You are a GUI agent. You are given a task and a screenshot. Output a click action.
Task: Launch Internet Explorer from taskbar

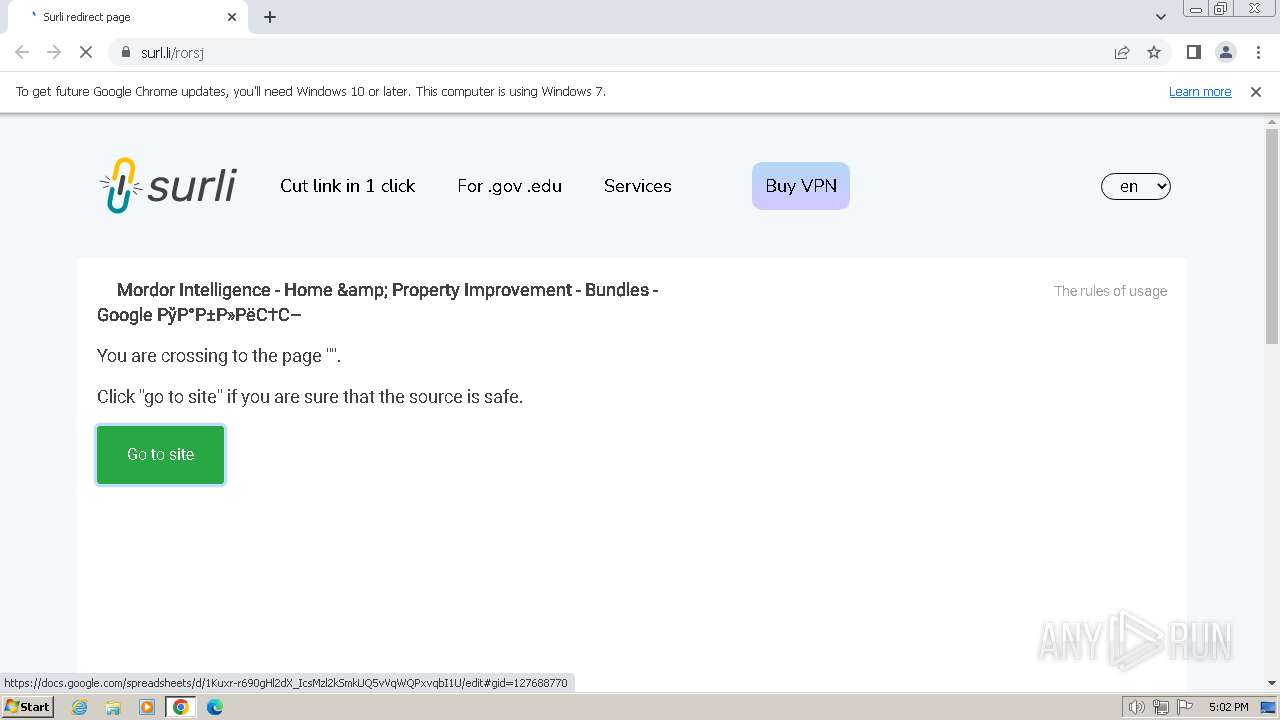pos(80,707)
